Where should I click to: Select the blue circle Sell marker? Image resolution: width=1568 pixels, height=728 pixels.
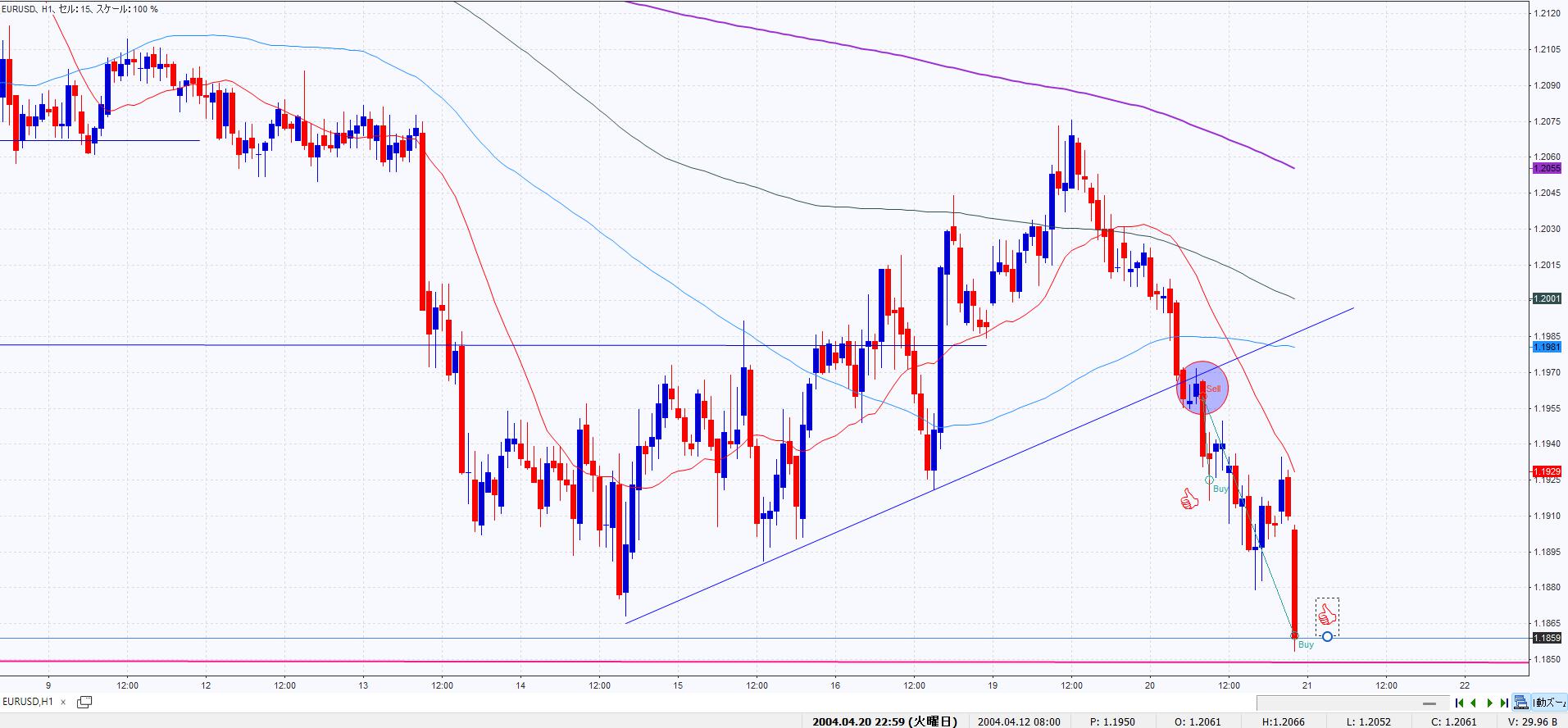1202,387
